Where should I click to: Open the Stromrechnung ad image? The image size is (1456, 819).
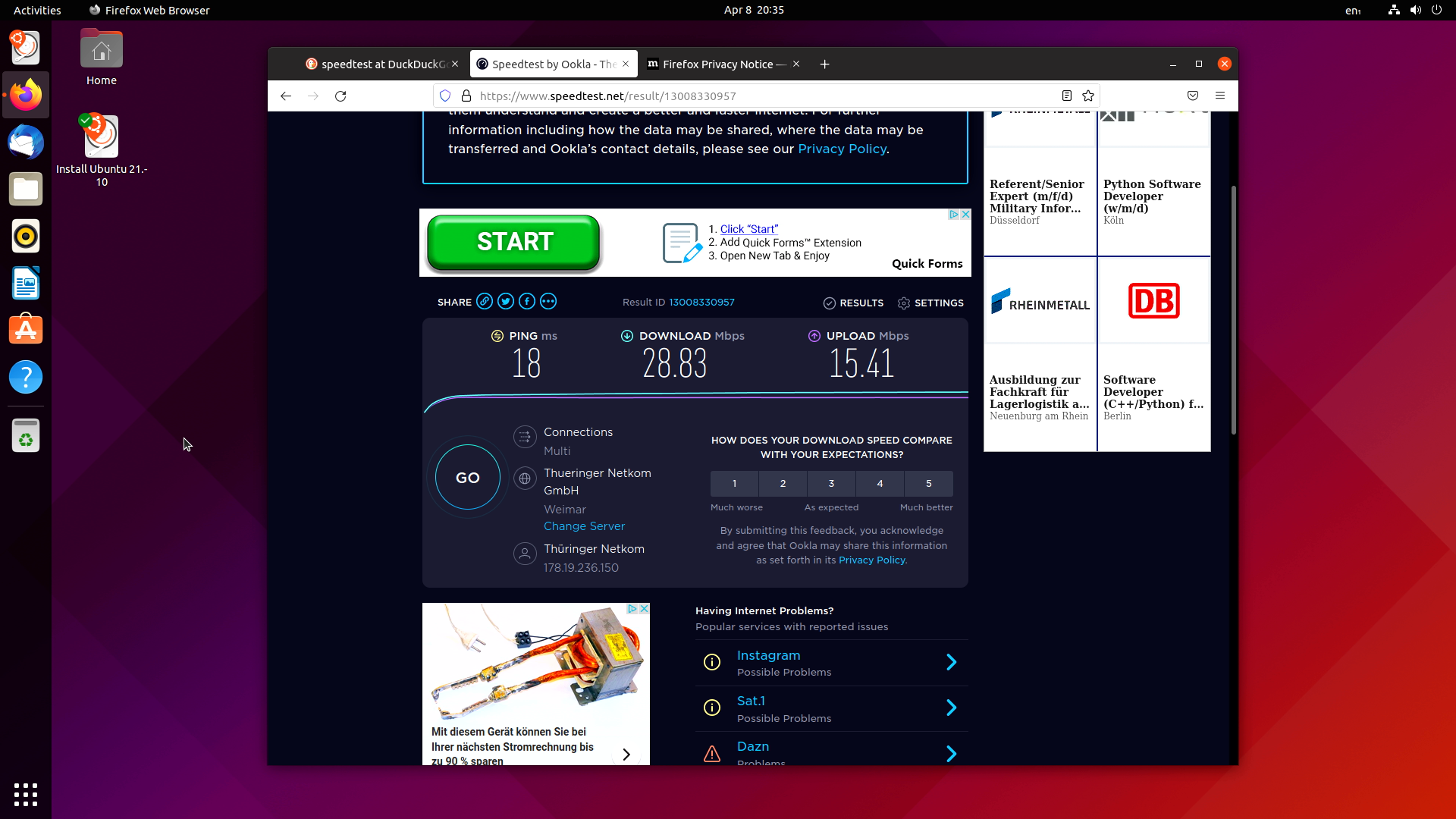point(535,661)
